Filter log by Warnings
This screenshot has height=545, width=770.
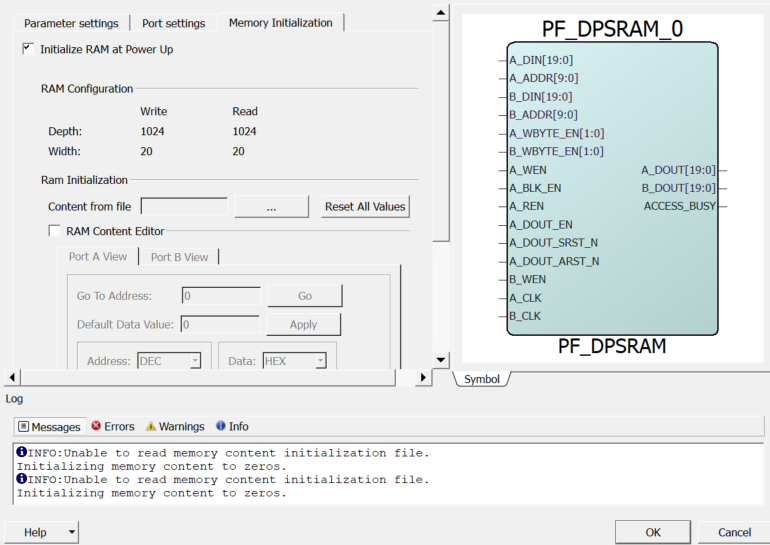(x=174, y=426)
